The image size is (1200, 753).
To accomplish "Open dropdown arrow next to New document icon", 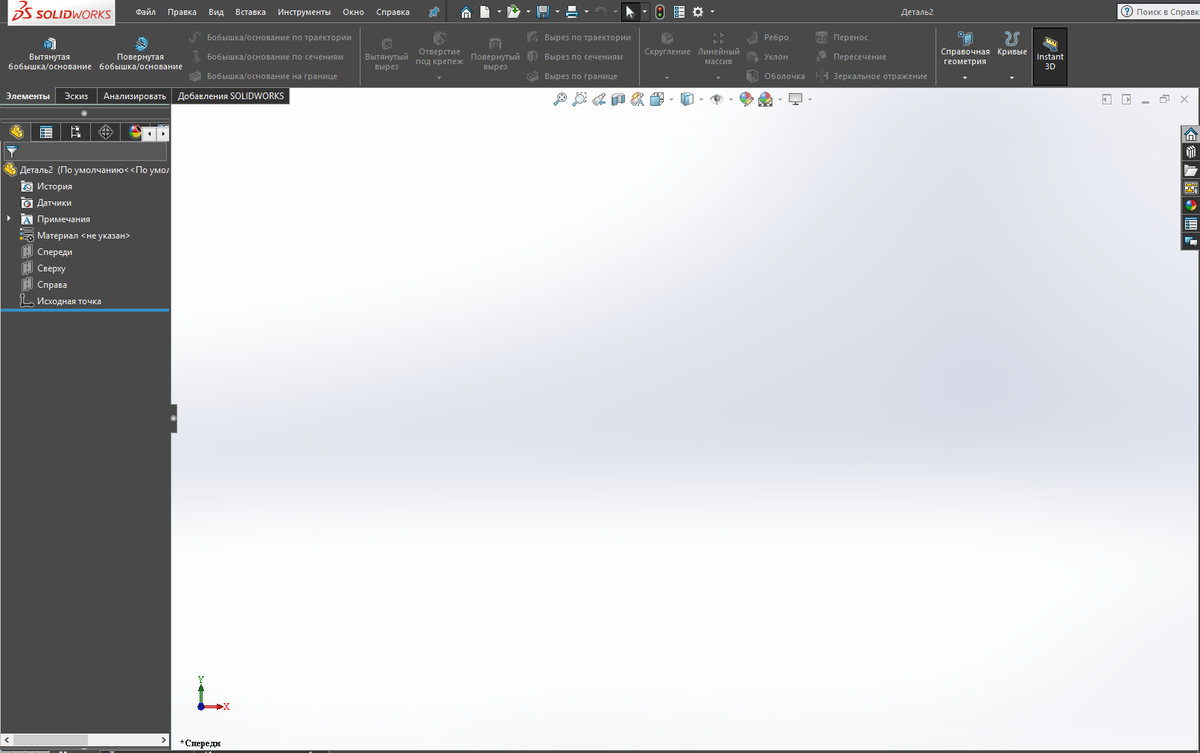I will pyautogui.click(x=498, y=12).
